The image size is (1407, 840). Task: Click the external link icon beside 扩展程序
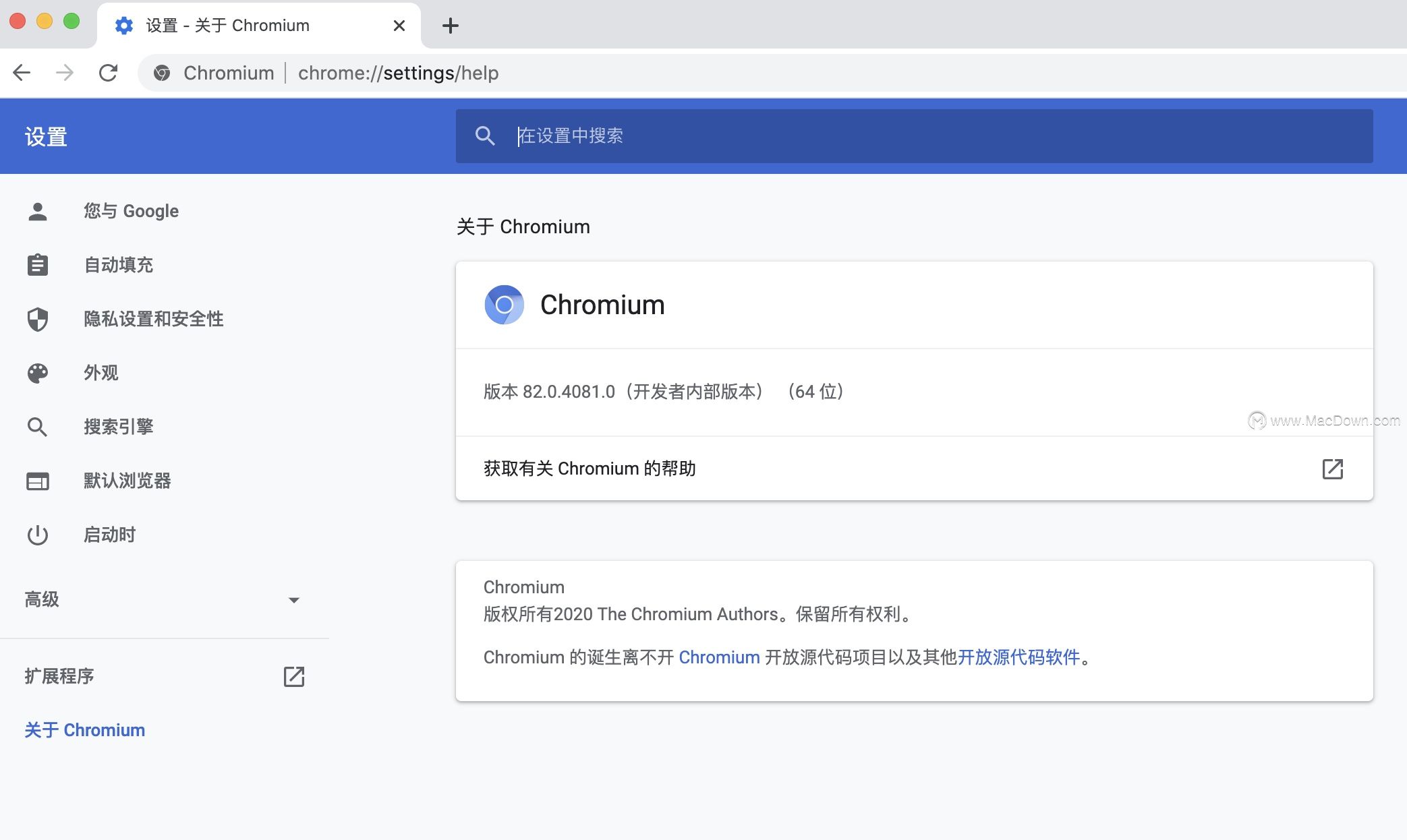click(x=294, y=676)
